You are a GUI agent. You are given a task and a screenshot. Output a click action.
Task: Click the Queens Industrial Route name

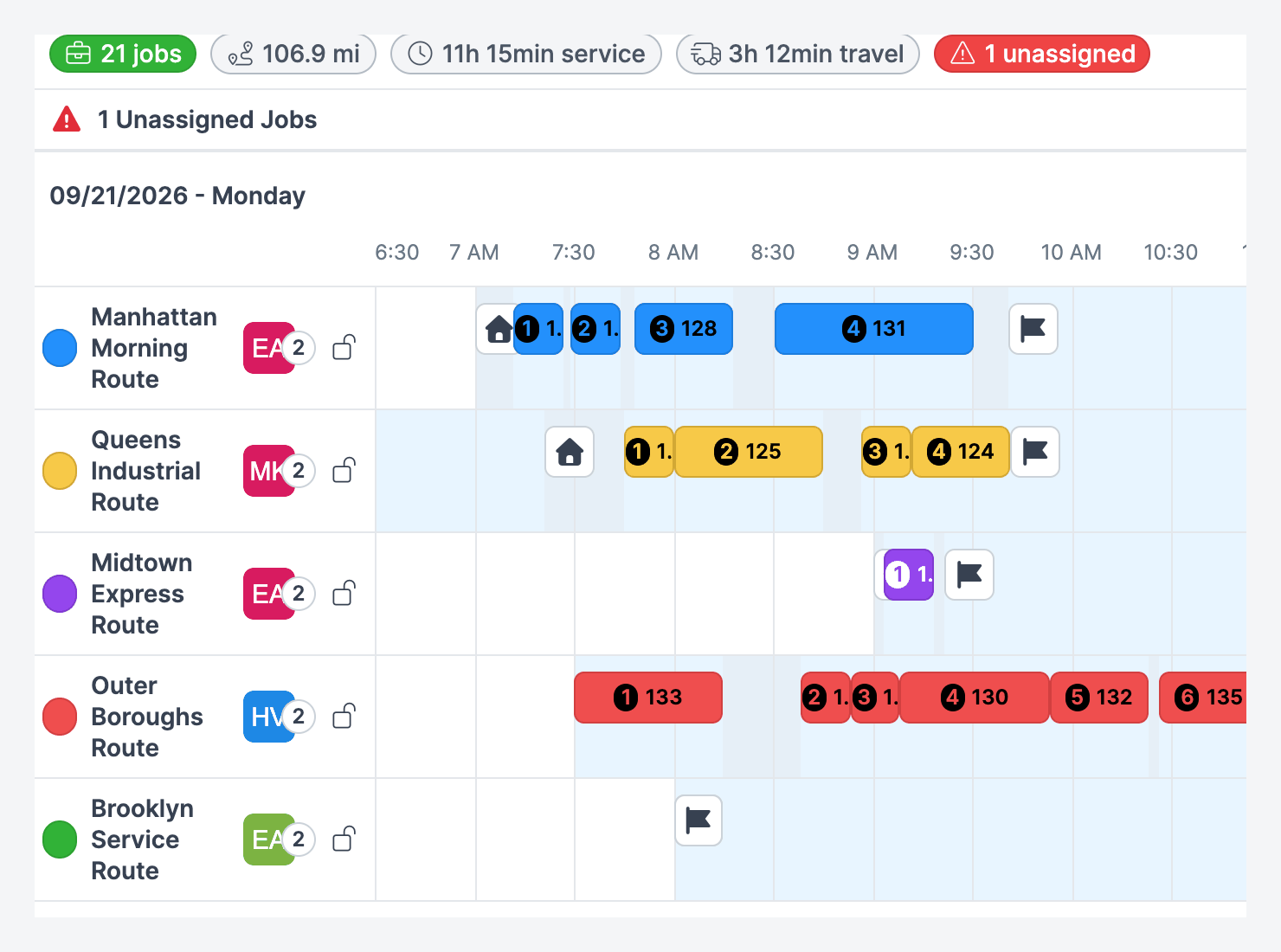[145, 471]
